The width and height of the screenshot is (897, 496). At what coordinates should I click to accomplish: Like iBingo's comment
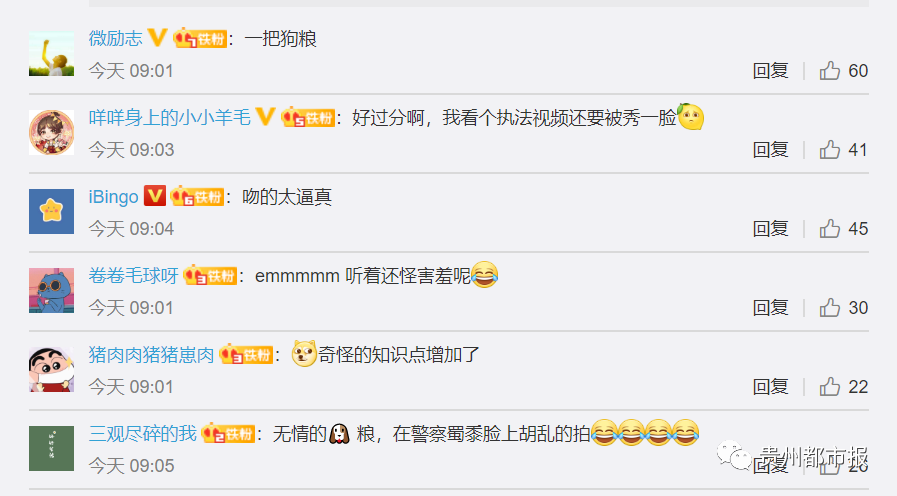[829, 229]
